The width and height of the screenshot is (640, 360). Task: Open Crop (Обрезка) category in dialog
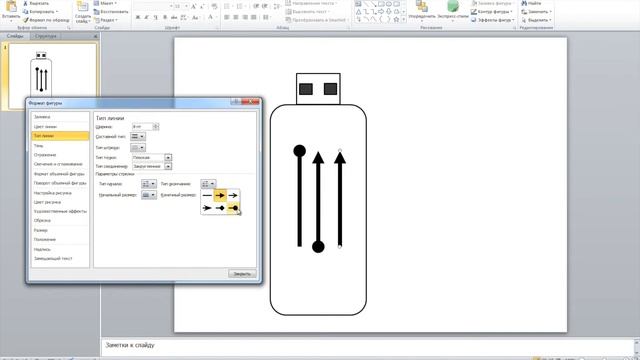[x=60, y=220]
